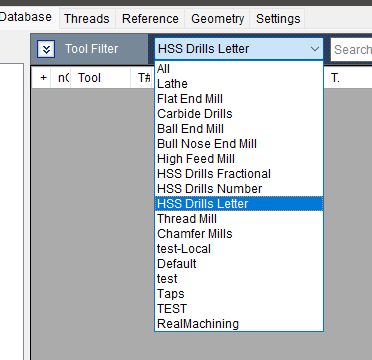This screenshot has width=372, height=360.
Task: Switch to the Database tab
Action: pyautogui.click(x=26, y=17)
